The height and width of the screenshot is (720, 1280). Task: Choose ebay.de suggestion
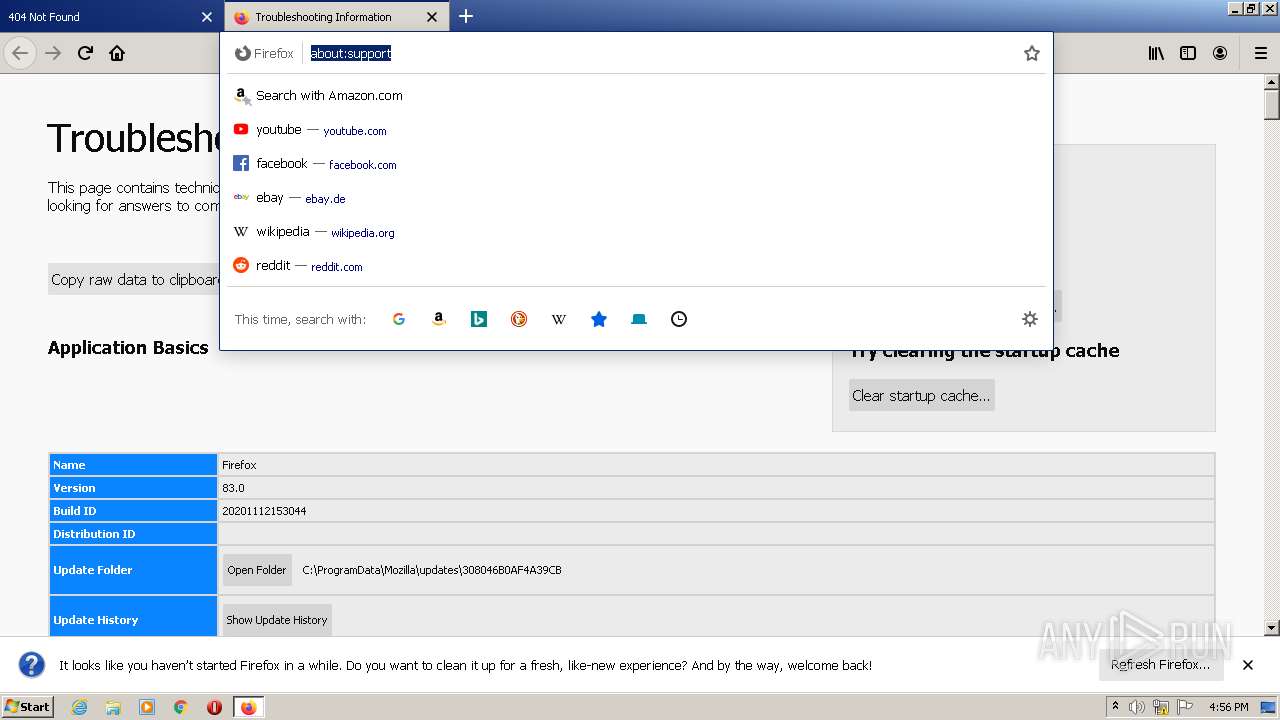pos(636,198)
